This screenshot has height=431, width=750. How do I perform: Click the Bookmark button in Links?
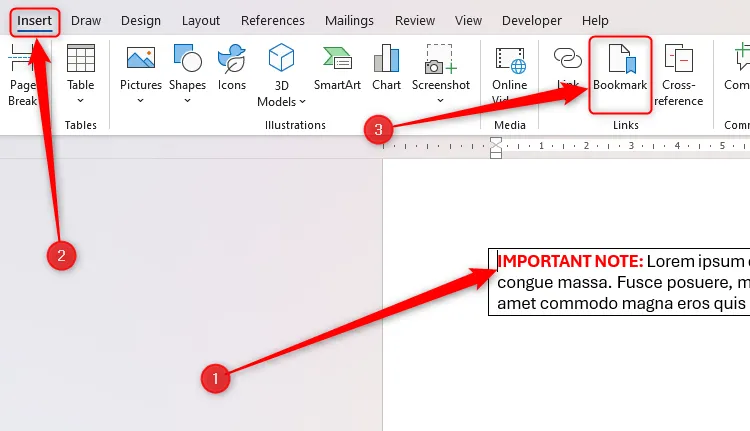[620, 70]
